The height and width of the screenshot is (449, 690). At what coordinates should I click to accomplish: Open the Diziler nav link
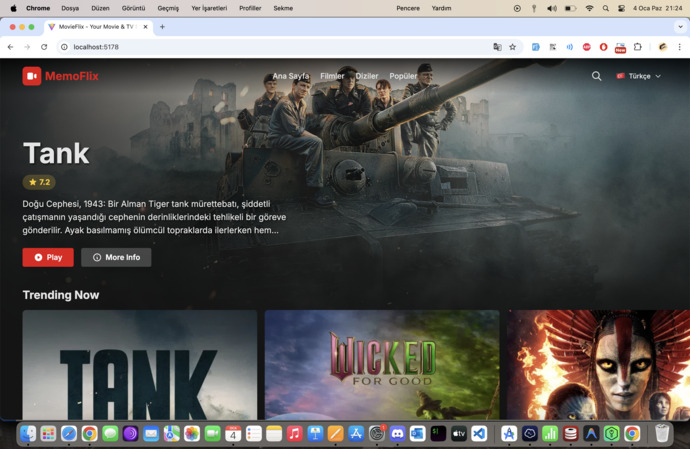point(367,76)
